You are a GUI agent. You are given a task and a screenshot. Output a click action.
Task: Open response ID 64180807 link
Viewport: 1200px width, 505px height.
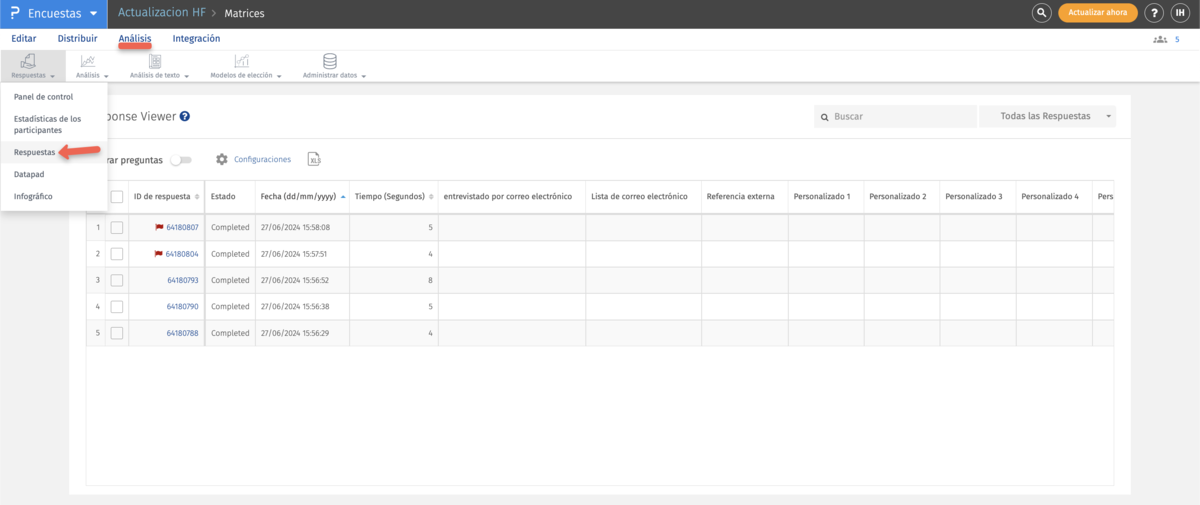[x=182, y=227]
